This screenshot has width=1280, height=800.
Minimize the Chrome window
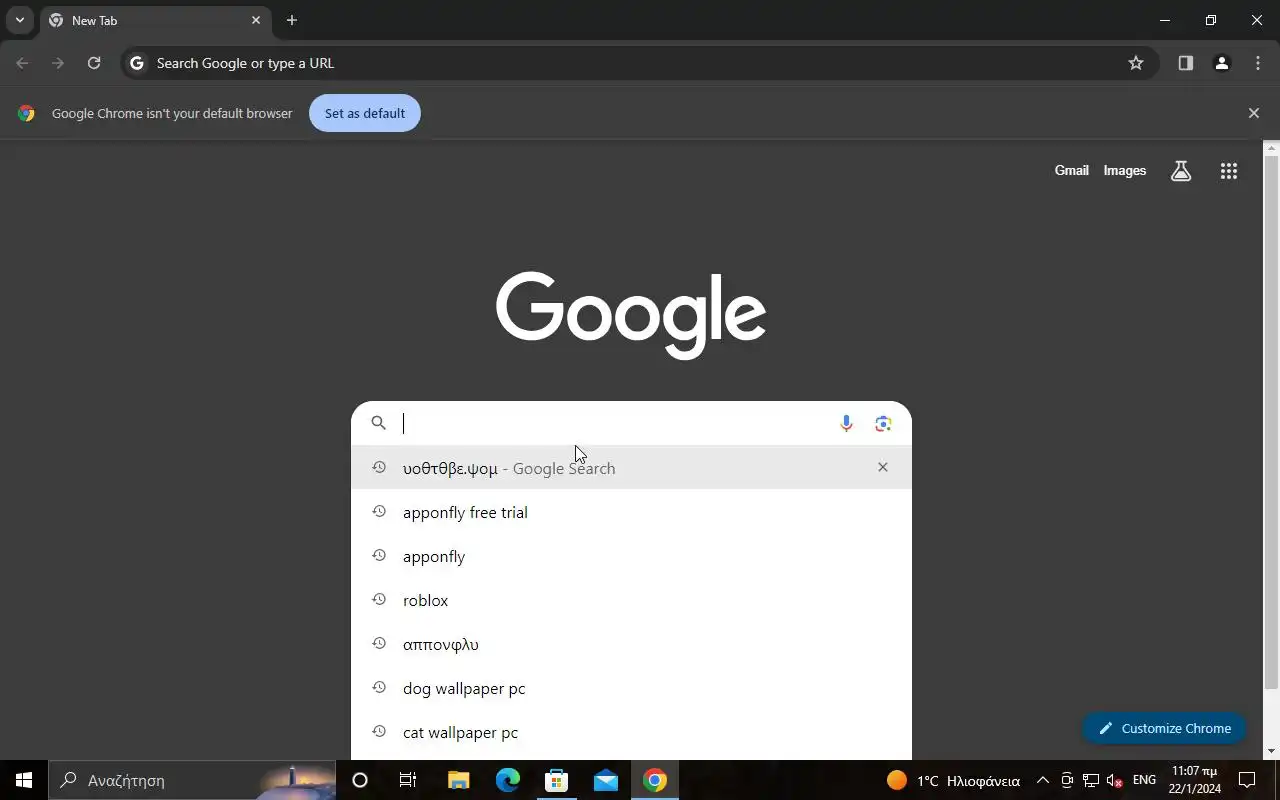(1165, 20)
